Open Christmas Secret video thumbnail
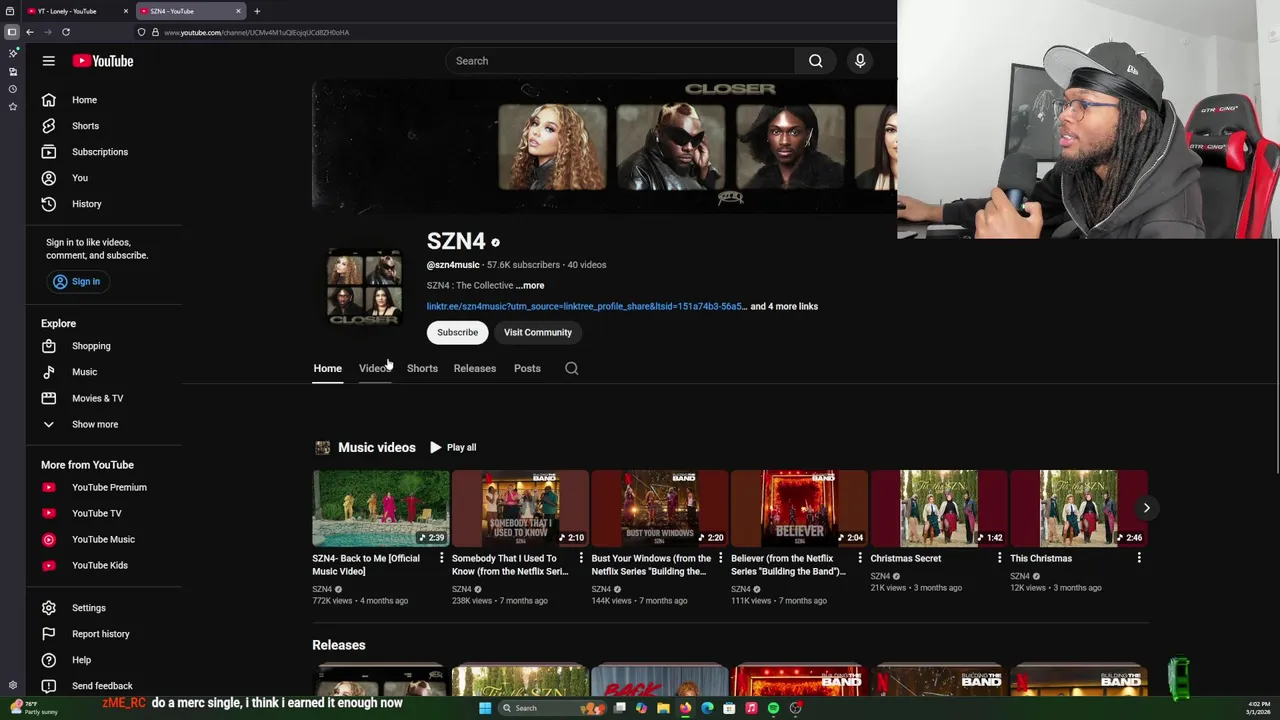Screen dimensions: 1280x720 coord(939,508)
